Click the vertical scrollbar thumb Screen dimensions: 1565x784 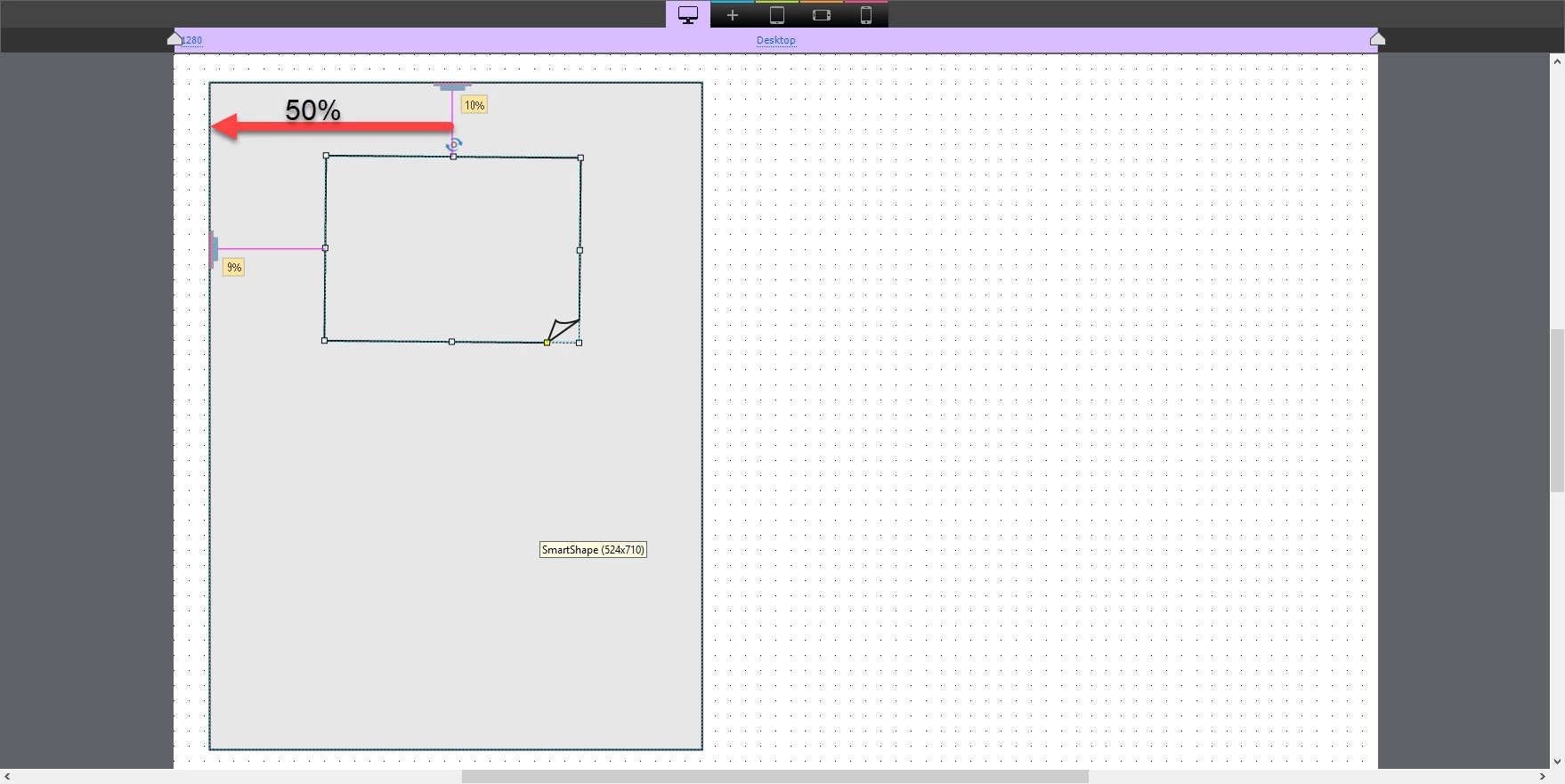click(x=1557, y=410)
